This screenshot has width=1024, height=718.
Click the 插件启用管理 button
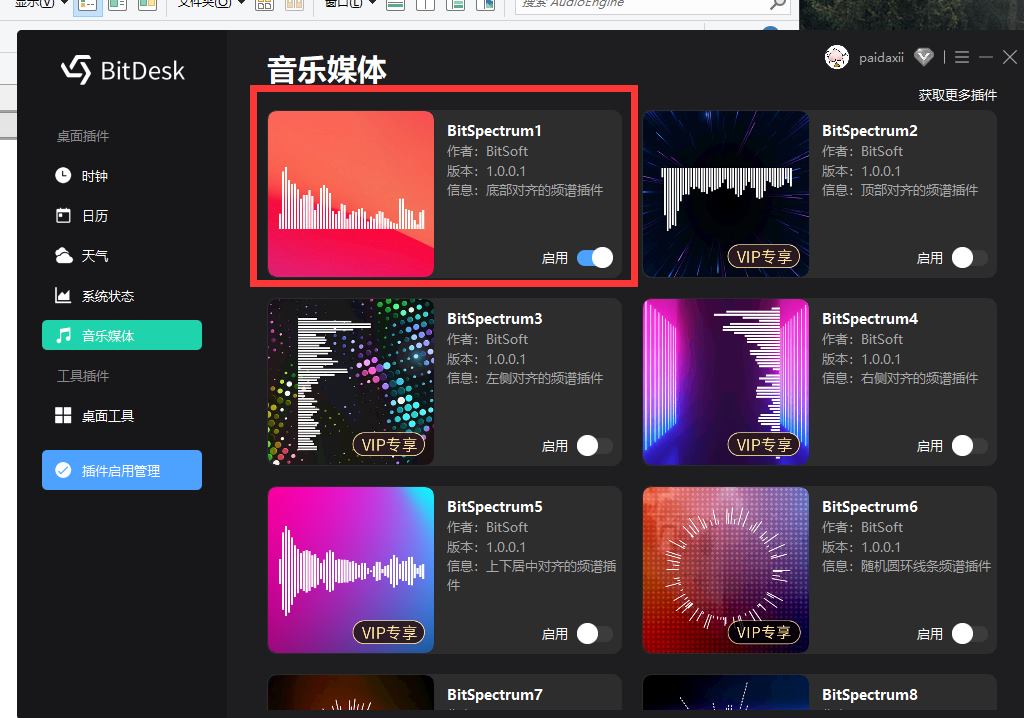coord(122,470)
